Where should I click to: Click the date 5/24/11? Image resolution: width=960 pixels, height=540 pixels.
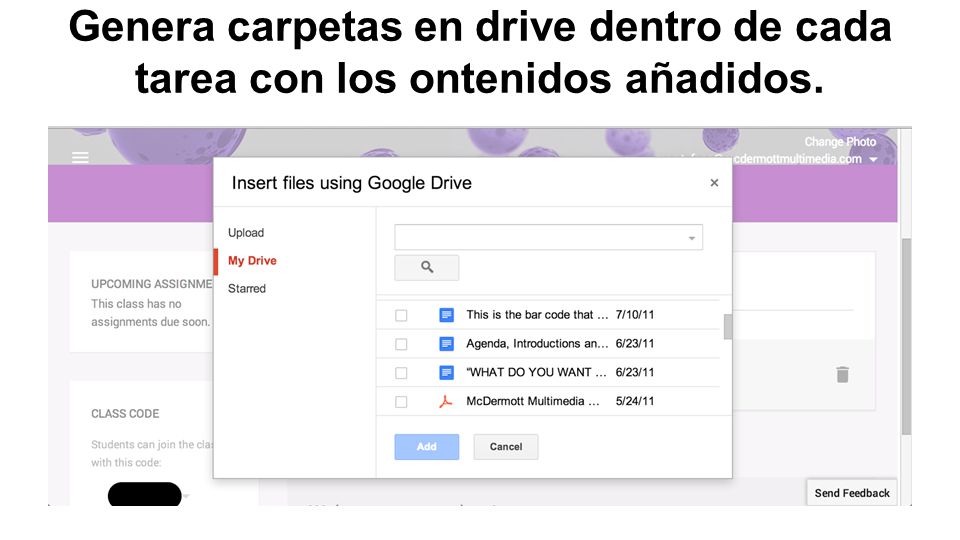pyautogui.click(x=635, y=401)
